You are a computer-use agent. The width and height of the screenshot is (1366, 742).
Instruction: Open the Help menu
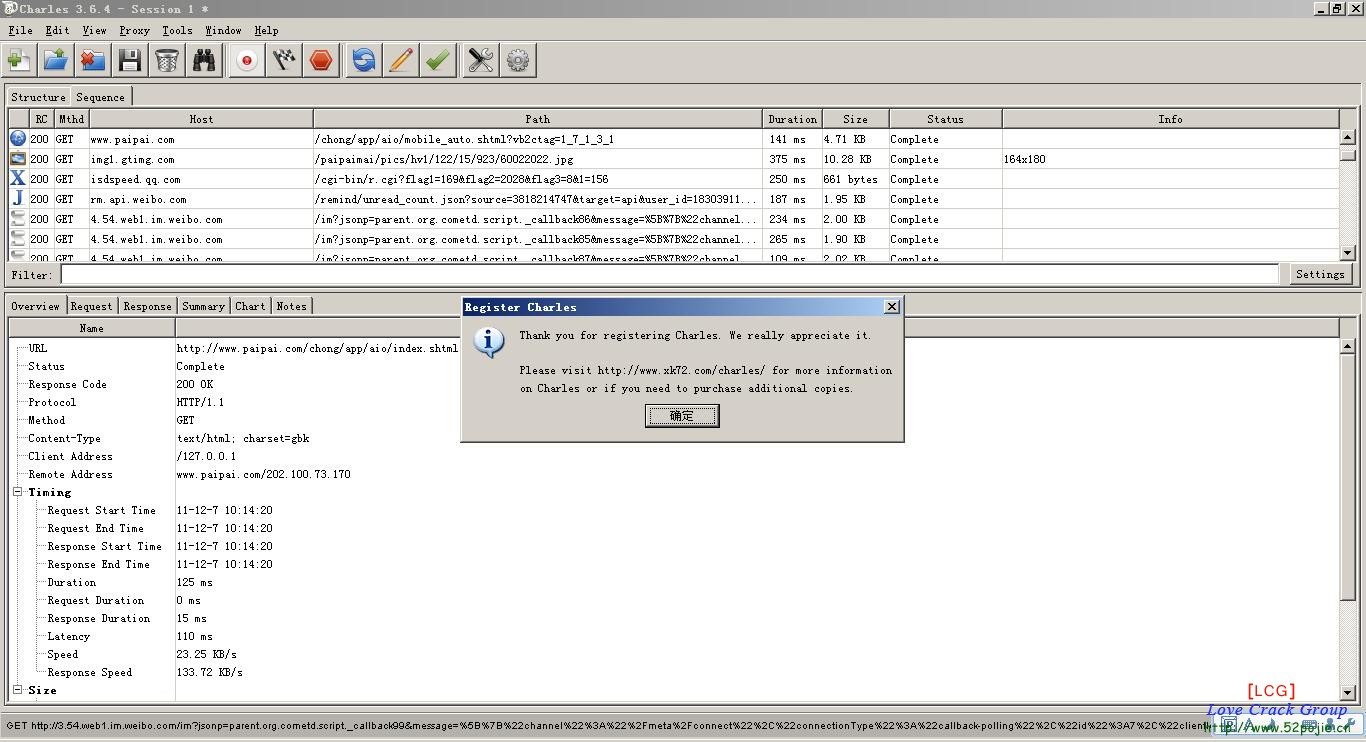point(266,30)
